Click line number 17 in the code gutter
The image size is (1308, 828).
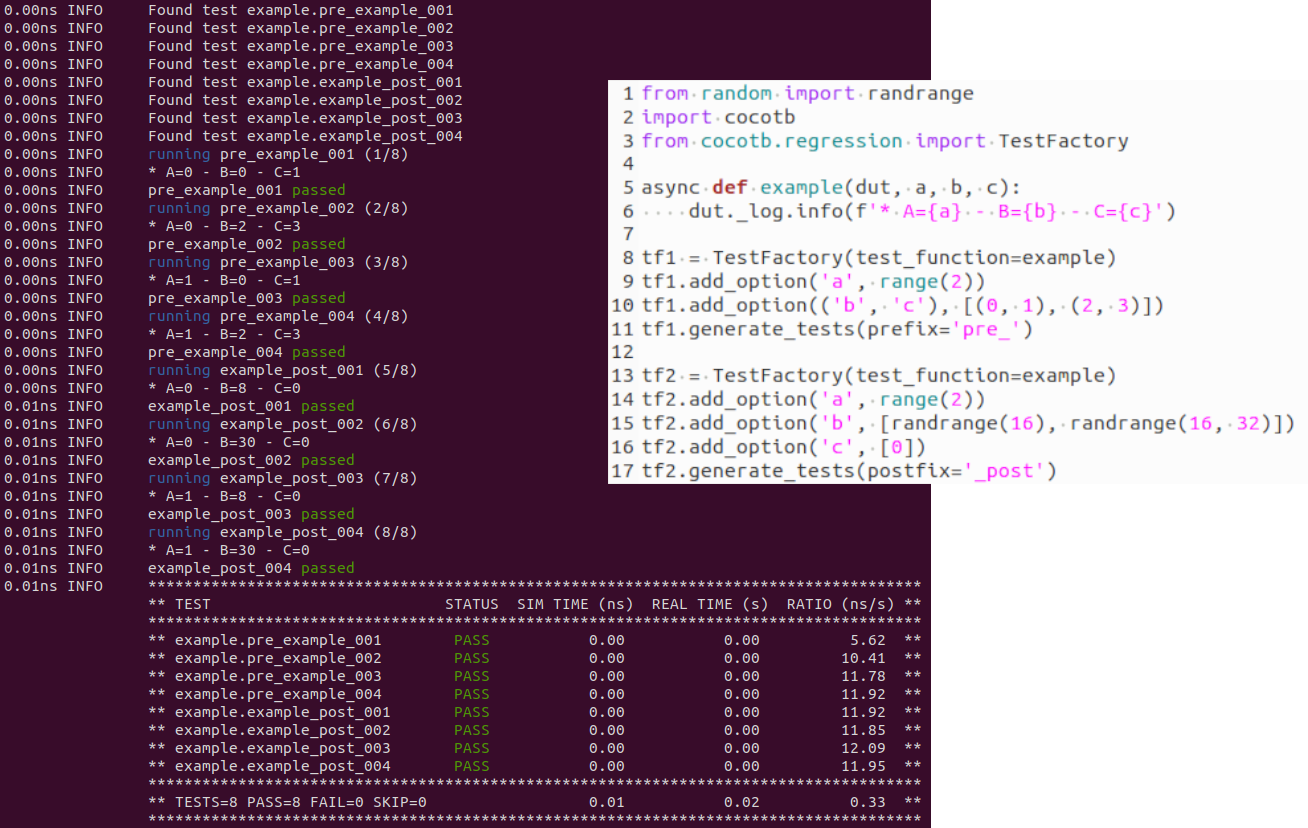pos(623,470)
